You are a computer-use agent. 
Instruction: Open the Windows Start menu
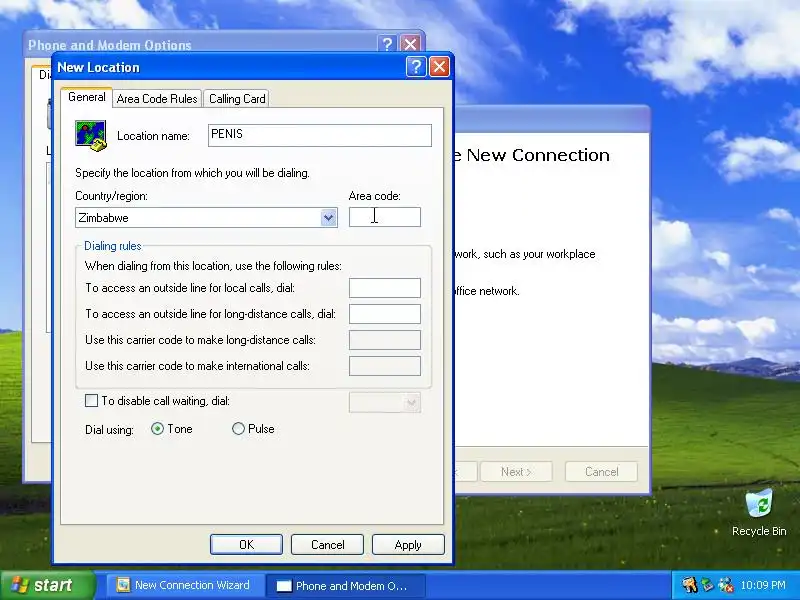(x=47, y=585)
